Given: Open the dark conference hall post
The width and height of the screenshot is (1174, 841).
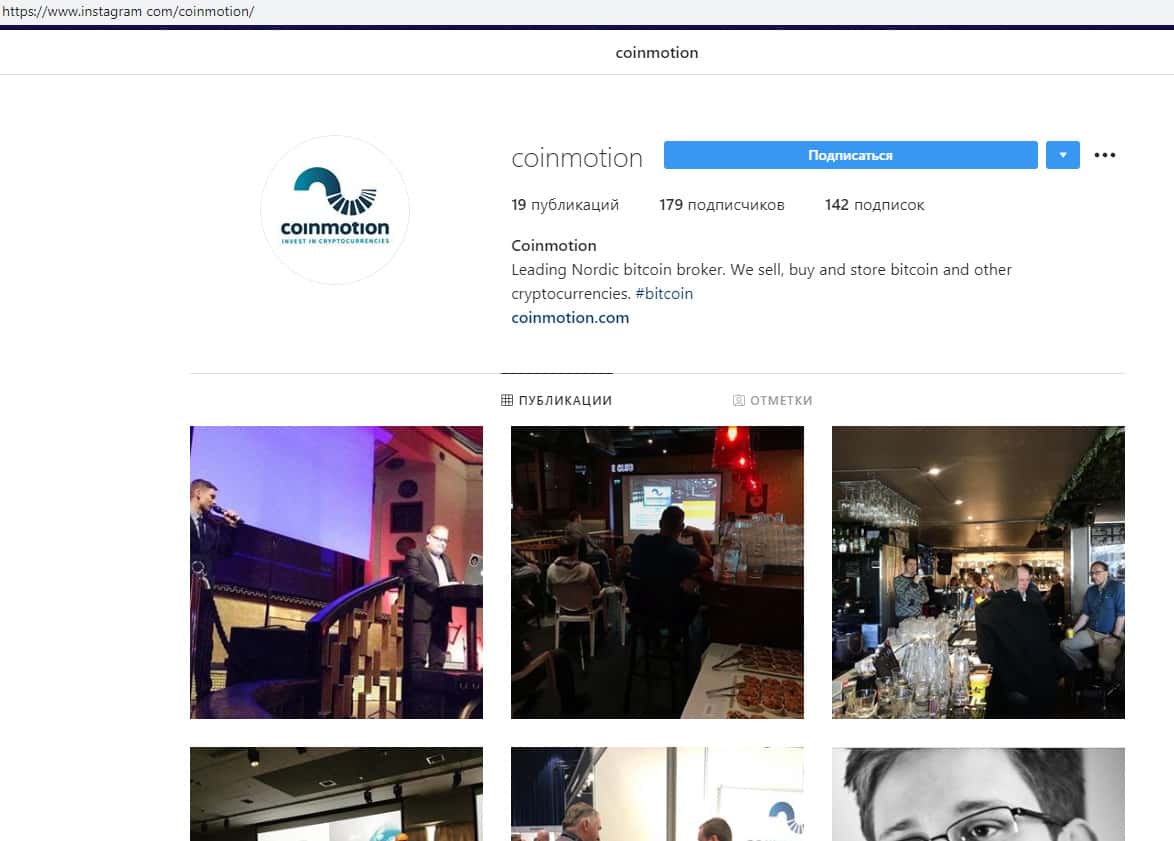Looking at the screenshot, I should (x=336, y=794).
